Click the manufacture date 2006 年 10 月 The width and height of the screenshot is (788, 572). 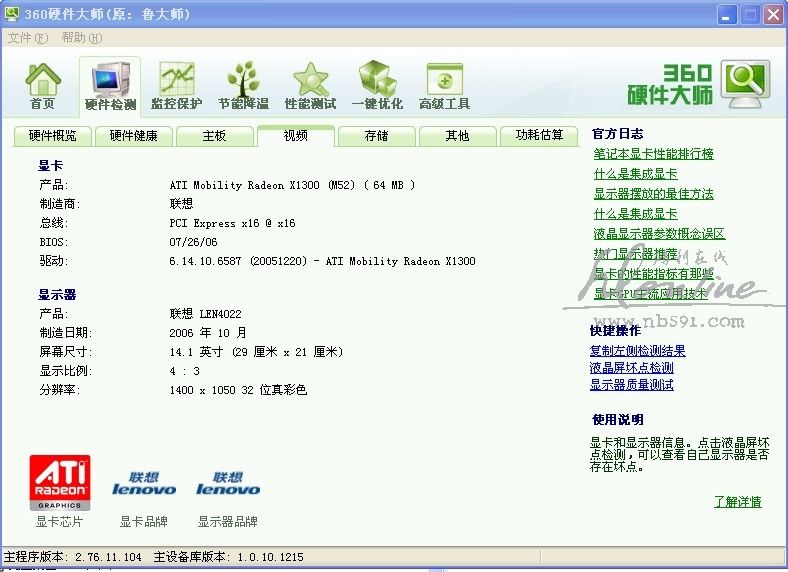pyautogui.click(x=208, y=333)
